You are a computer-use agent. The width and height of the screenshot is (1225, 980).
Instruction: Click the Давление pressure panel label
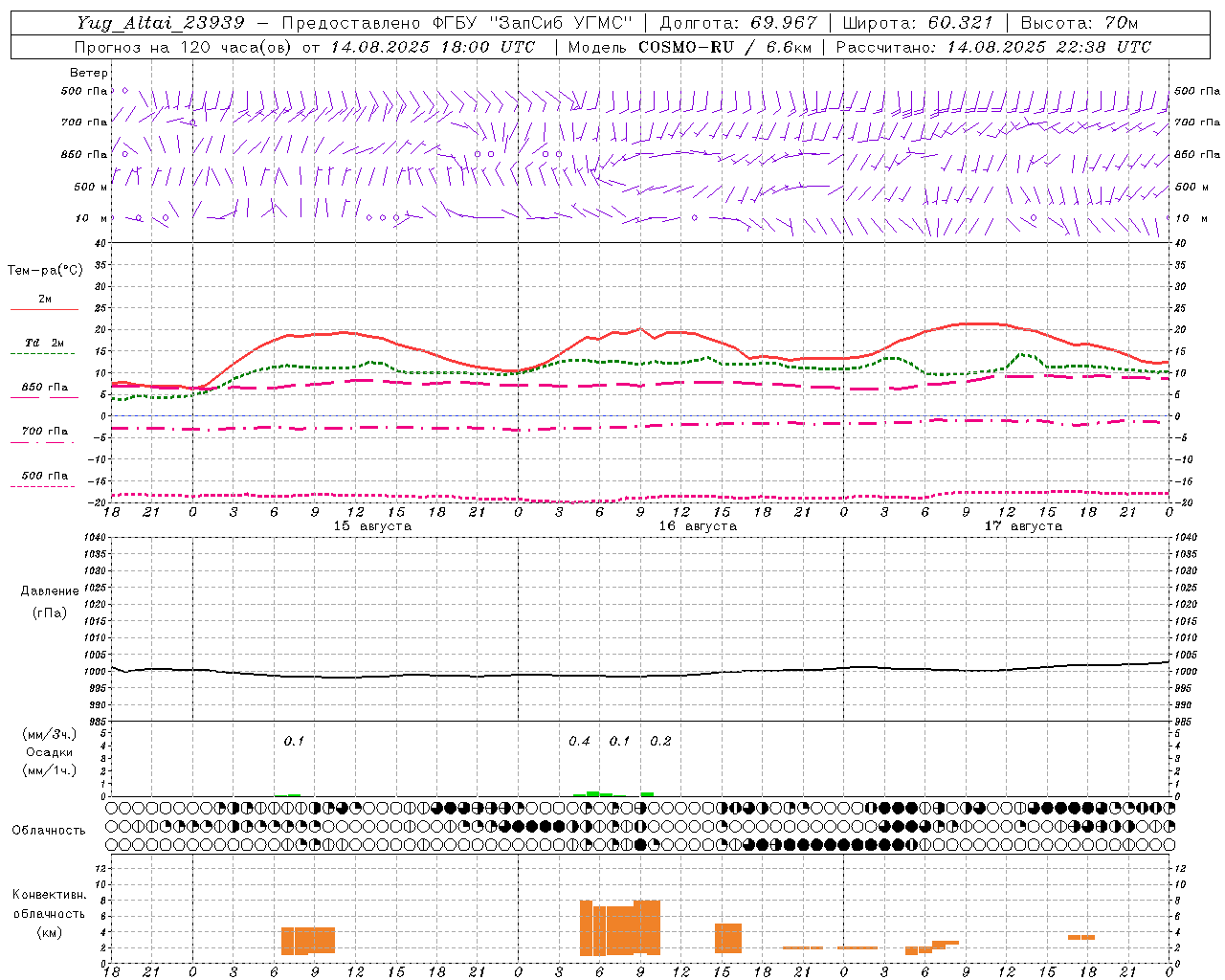pos(50,591)
